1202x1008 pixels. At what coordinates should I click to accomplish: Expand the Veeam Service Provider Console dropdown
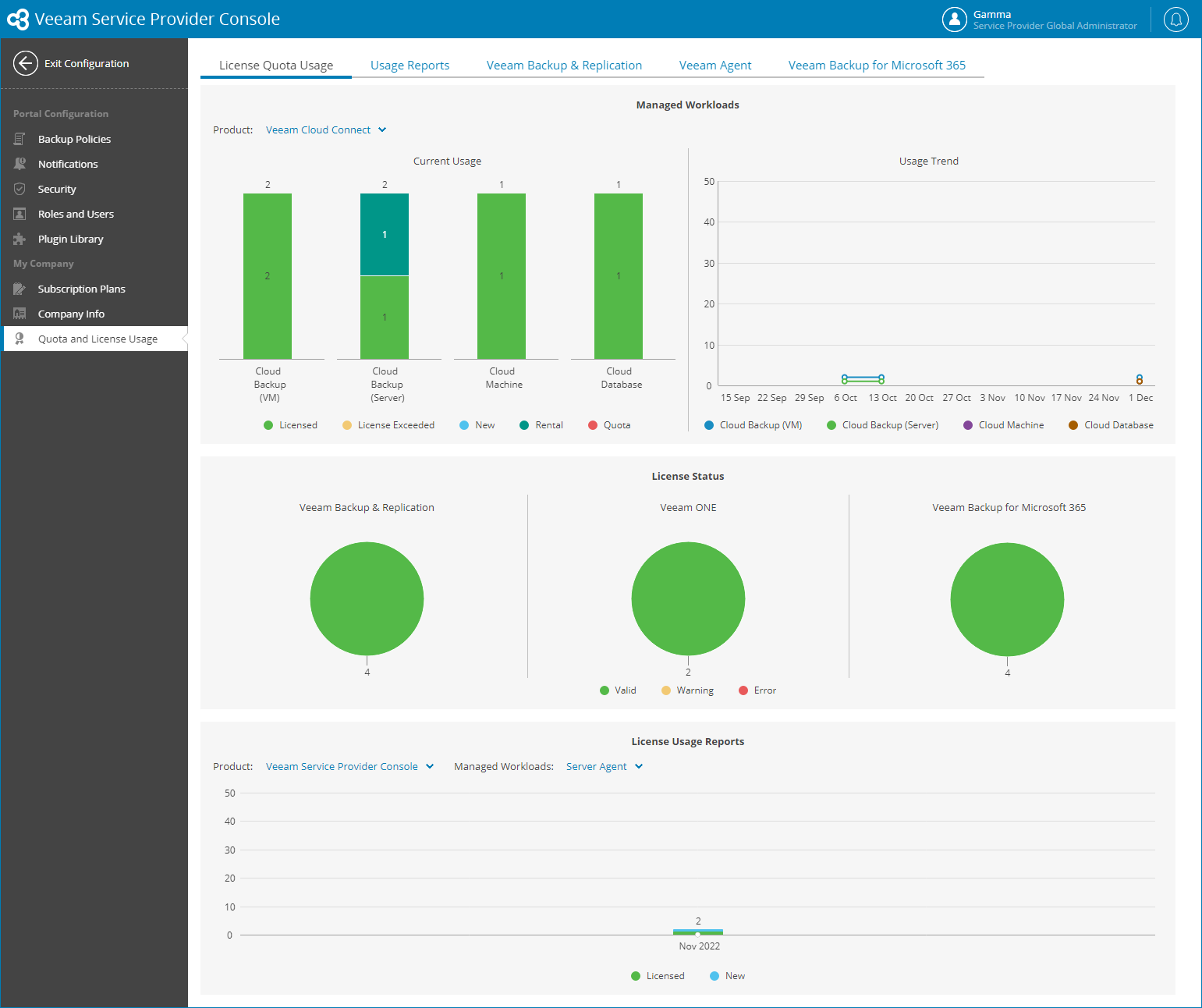(x=349, y=767)
